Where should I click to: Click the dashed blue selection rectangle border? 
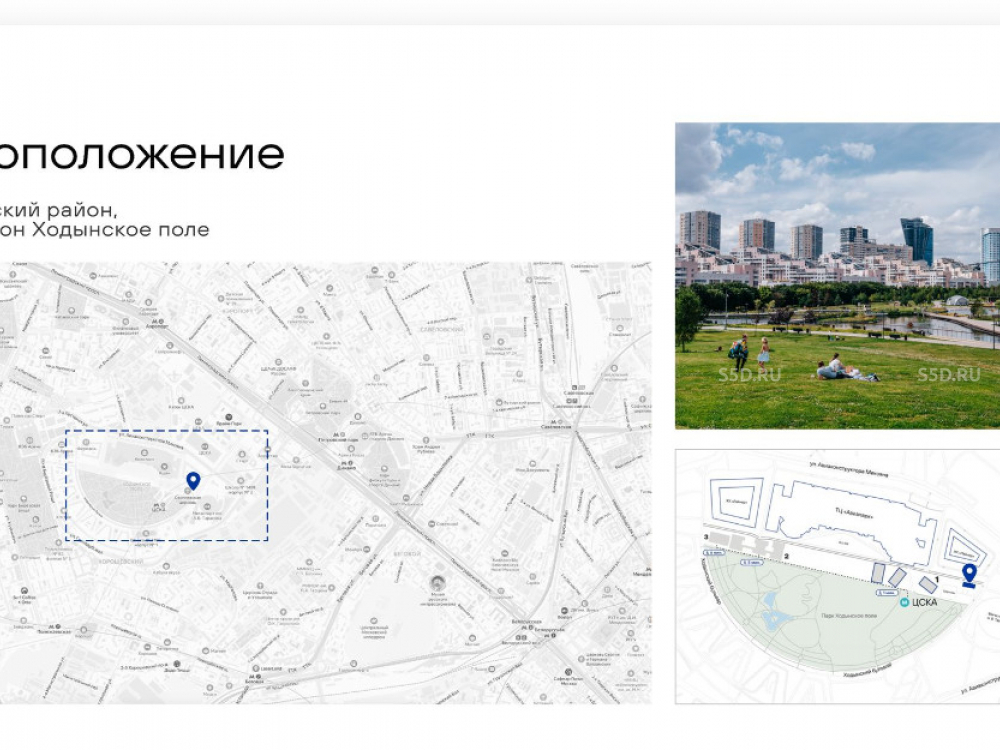coord(166,431)
